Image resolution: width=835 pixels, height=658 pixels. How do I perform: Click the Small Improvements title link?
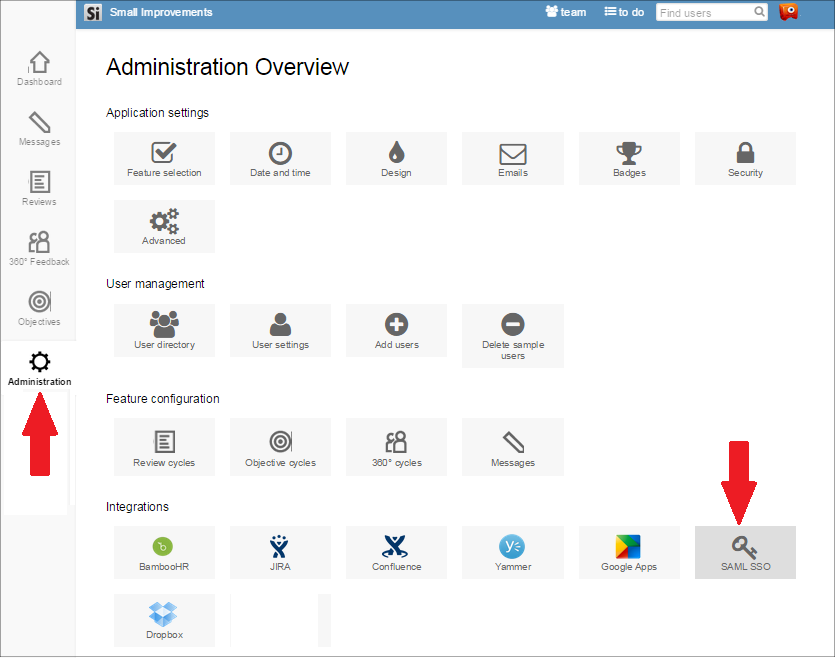[161, 12]
